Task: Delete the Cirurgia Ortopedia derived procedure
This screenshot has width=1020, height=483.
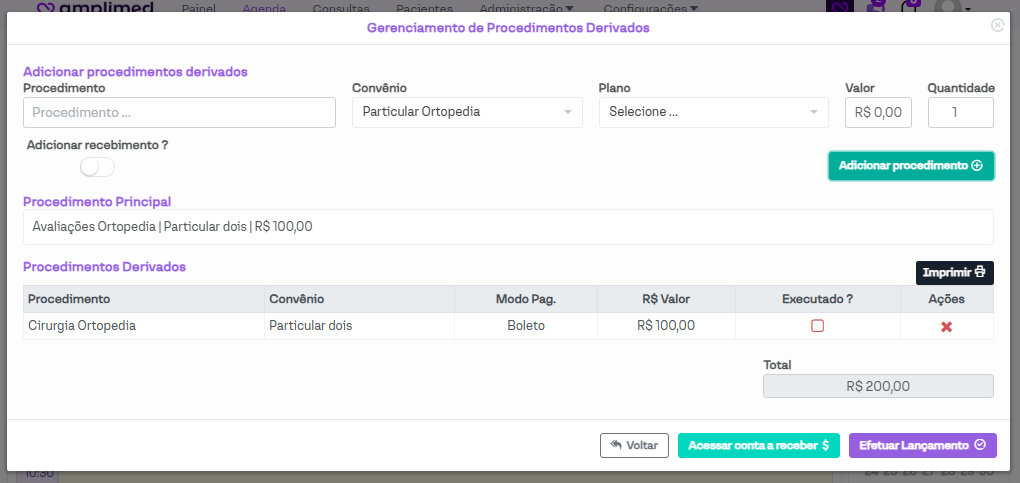Action: (x=946, y=326)
